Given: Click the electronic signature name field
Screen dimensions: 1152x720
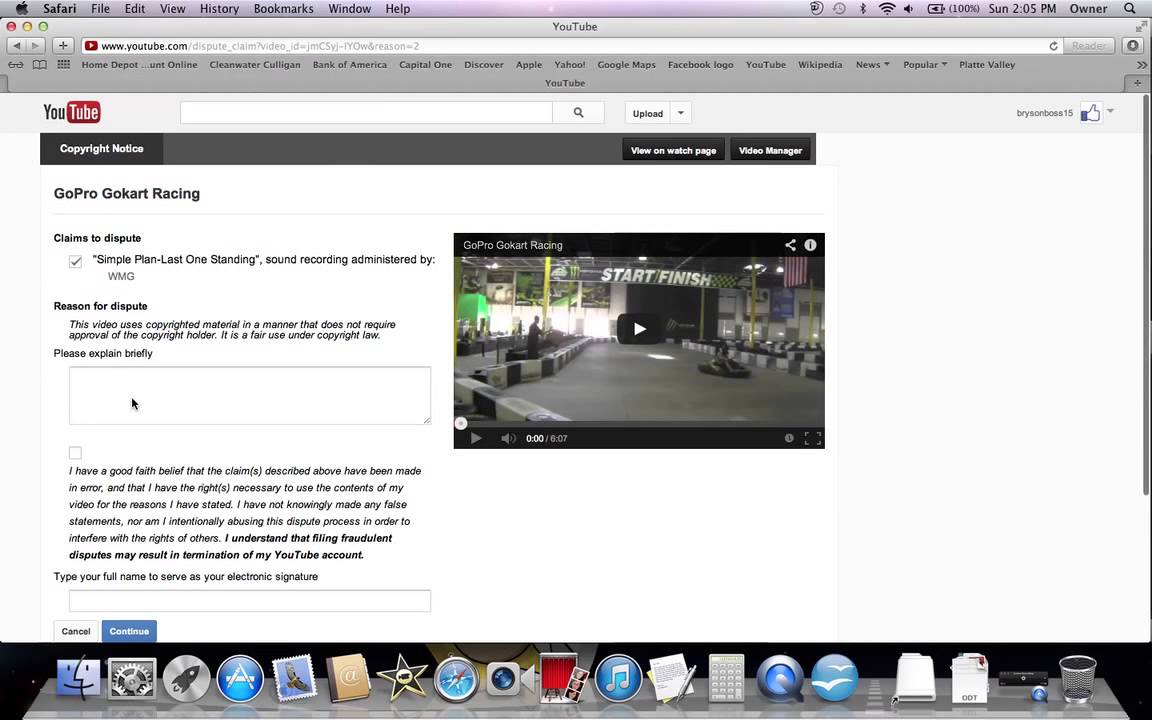Looking at the screenshot, I should (x=250, y=601).
